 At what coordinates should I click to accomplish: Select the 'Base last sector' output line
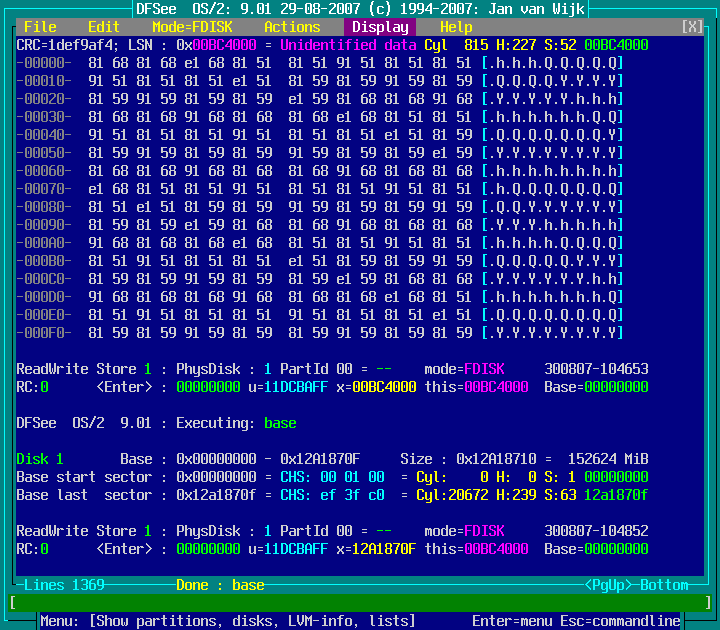(332, 495)
